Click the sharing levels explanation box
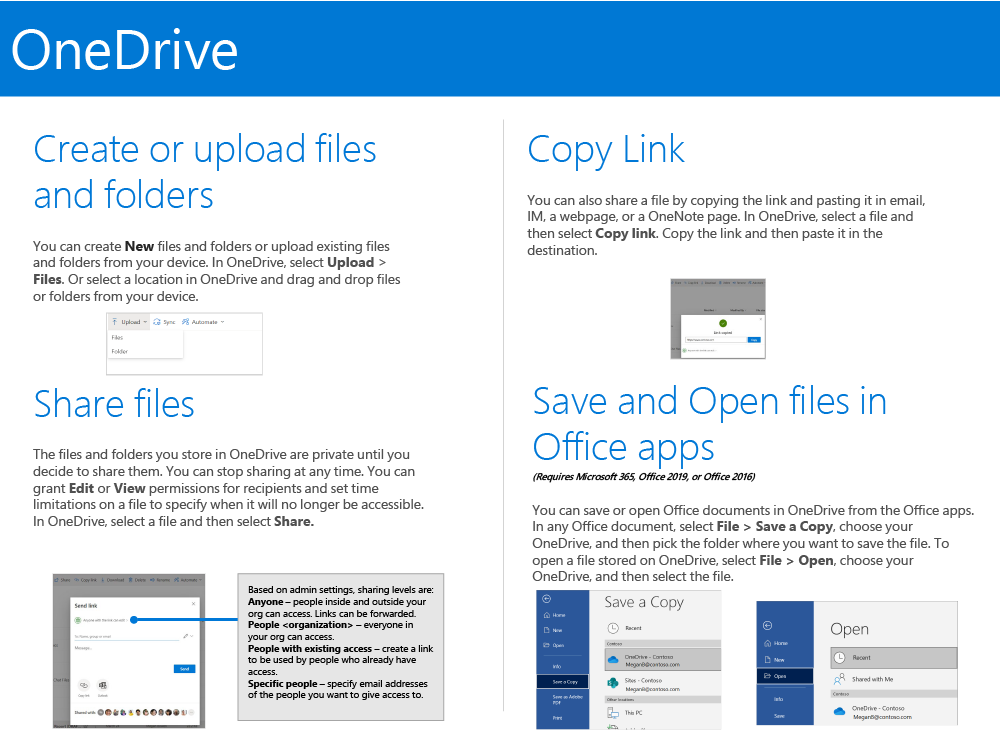Viewport: 1000px width, 750px height. pyautogui.click(x=341, y=647)
